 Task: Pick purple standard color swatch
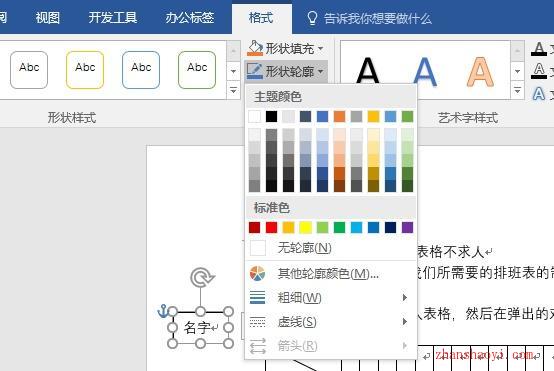coord(407,227)
